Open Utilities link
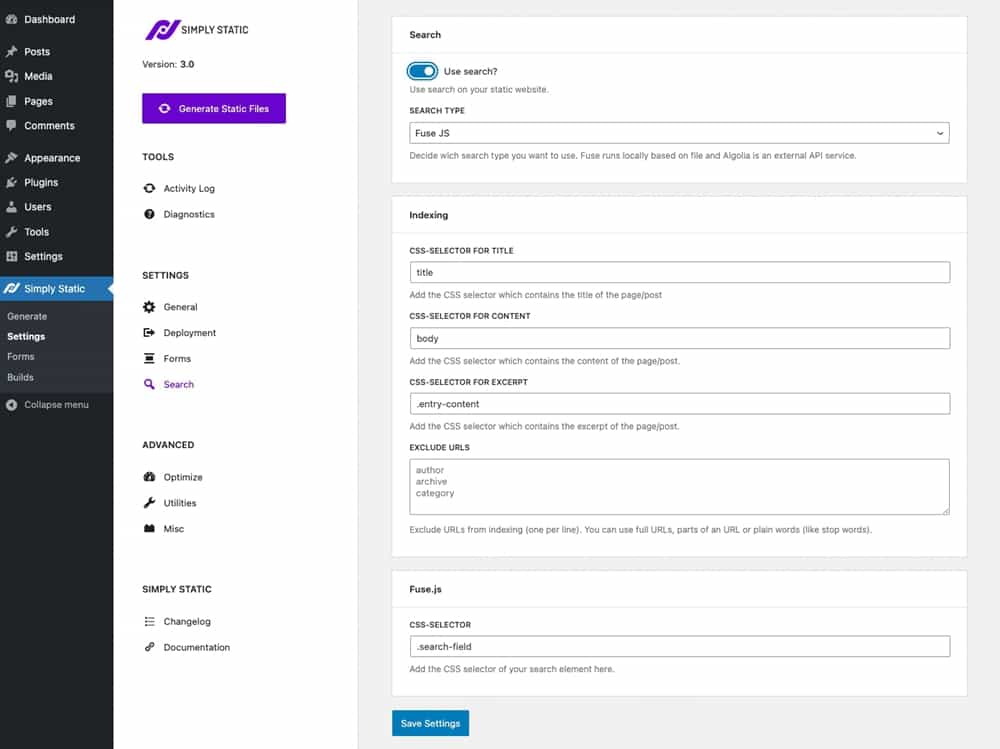 (x=180, y=503)
